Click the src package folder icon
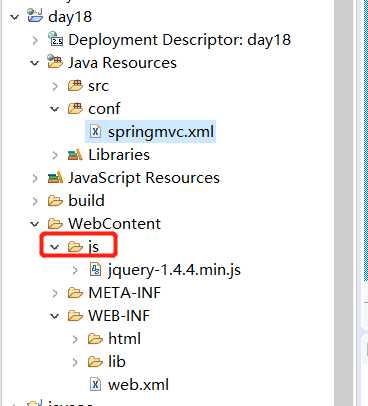Image resolution: width=368 pixels, height=406 pixels. [75, 85]
